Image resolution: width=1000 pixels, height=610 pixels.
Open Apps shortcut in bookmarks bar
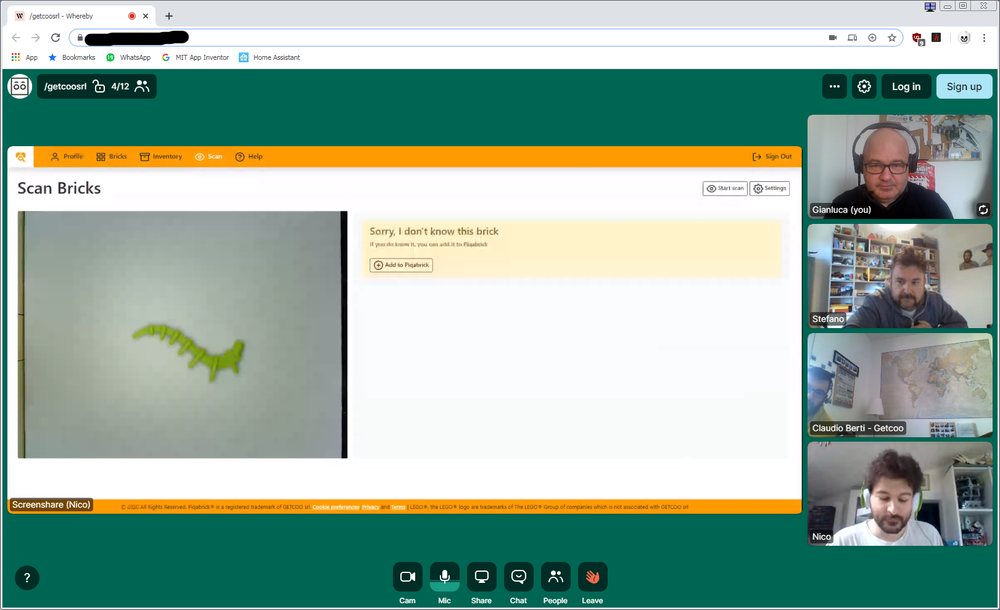(x=24, y=57)
